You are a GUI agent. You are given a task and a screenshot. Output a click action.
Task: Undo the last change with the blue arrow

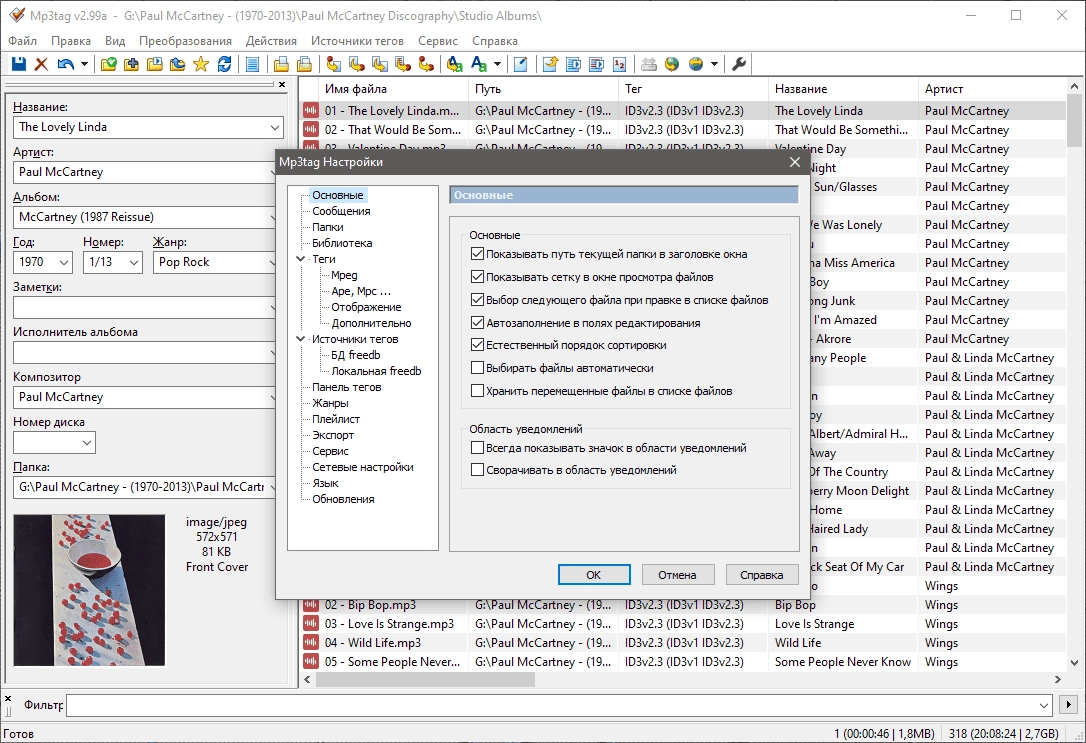66,64
